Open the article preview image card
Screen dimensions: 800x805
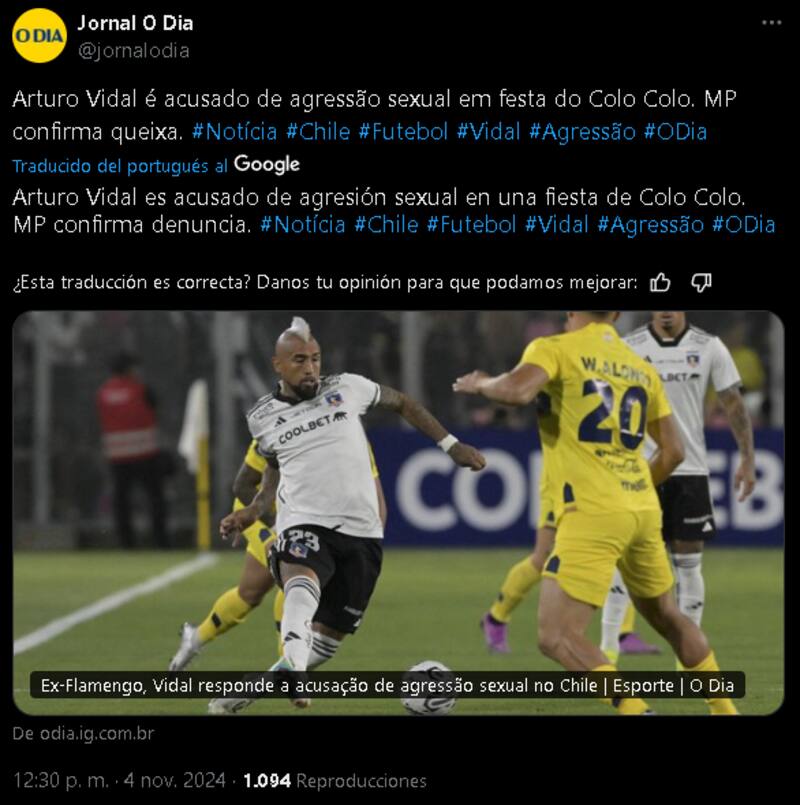398,512
